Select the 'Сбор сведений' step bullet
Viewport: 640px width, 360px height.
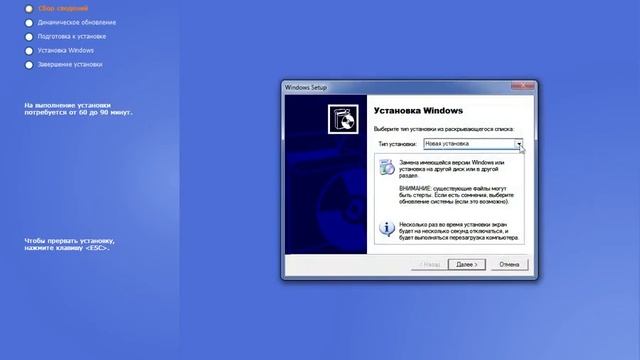tap(29, 9)
